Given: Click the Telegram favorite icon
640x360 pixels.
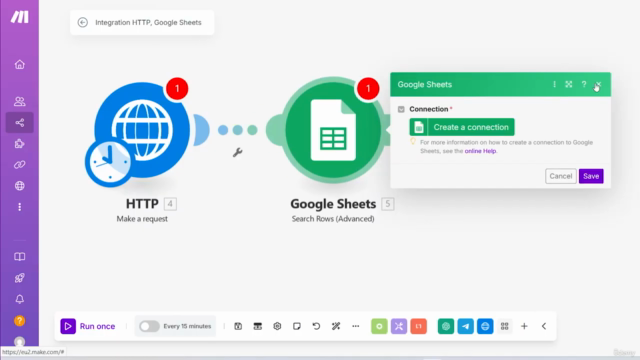Looking at the screenshot, I should pos(465,326).
